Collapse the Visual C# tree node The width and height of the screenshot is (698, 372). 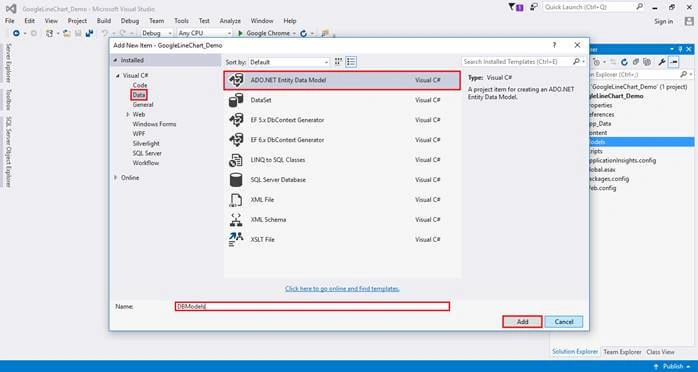tap(118, 76)
